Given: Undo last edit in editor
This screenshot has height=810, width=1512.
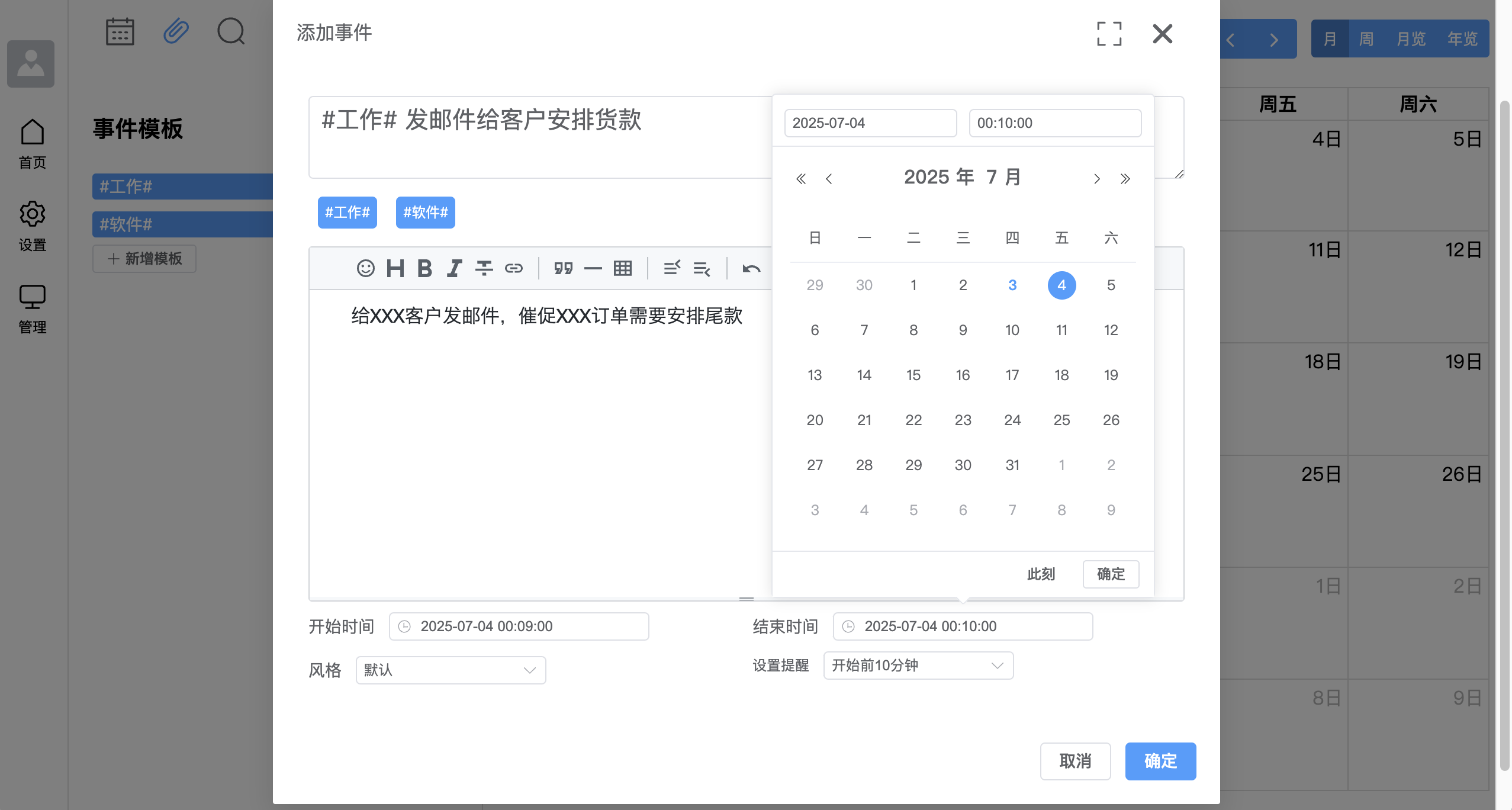Looking at the screenshot, I should click(x=751, y=269).
